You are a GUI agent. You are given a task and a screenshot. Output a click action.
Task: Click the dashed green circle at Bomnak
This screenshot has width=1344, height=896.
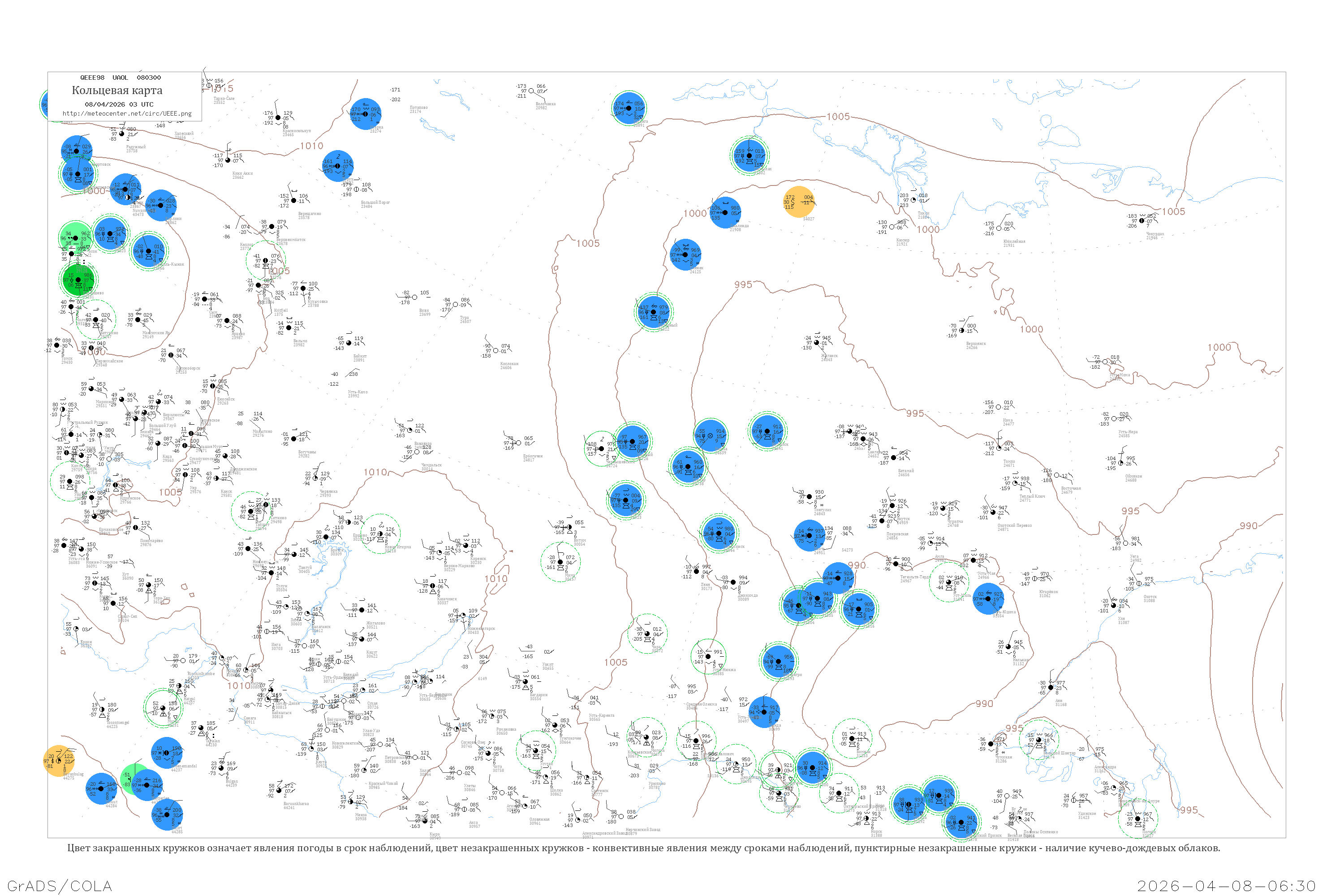pyautogui.click(x=852, y=738)
